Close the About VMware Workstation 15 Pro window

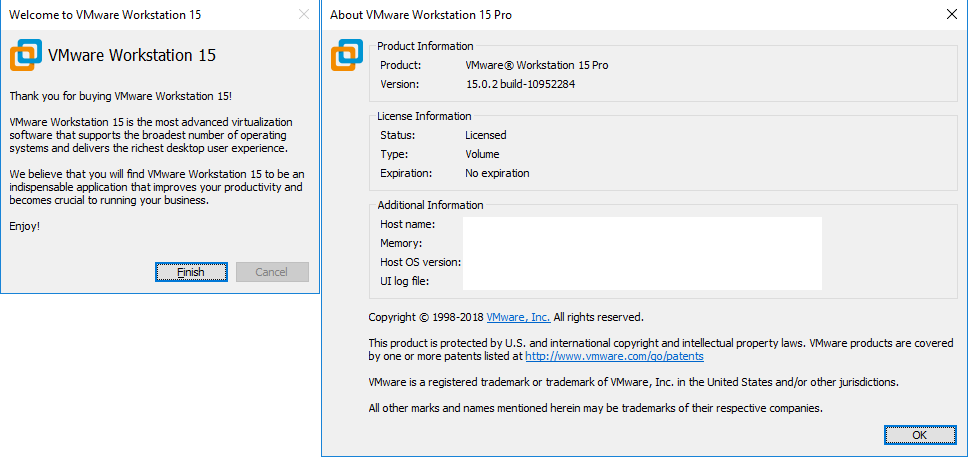coord(952,15)
